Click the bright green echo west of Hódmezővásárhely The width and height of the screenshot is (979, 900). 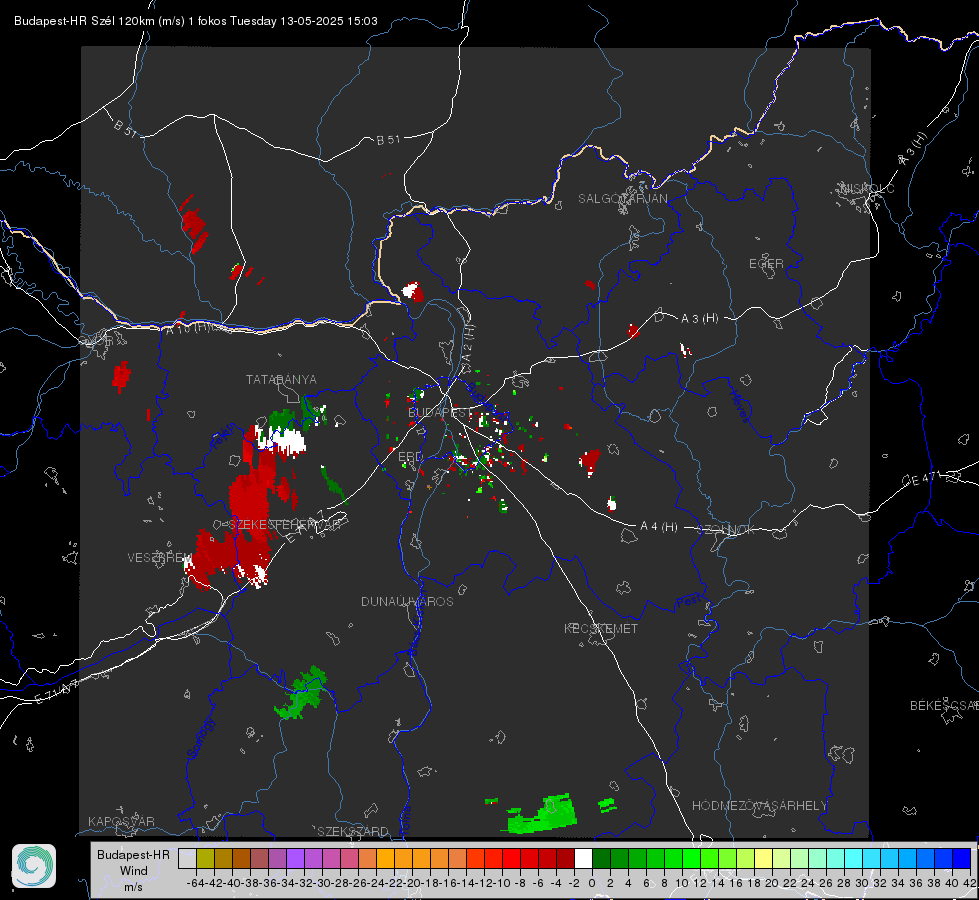coord(540,814)
